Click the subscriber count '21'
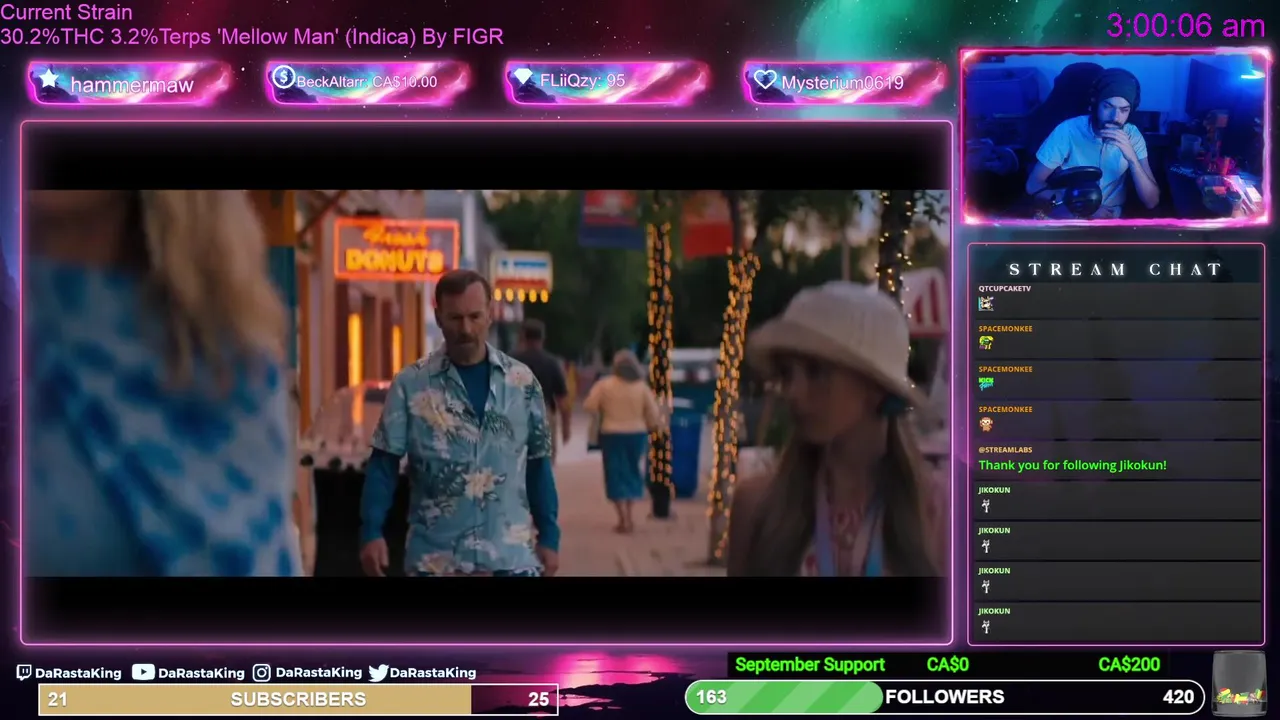1280x720 pixels. click(x=58, y=699)
